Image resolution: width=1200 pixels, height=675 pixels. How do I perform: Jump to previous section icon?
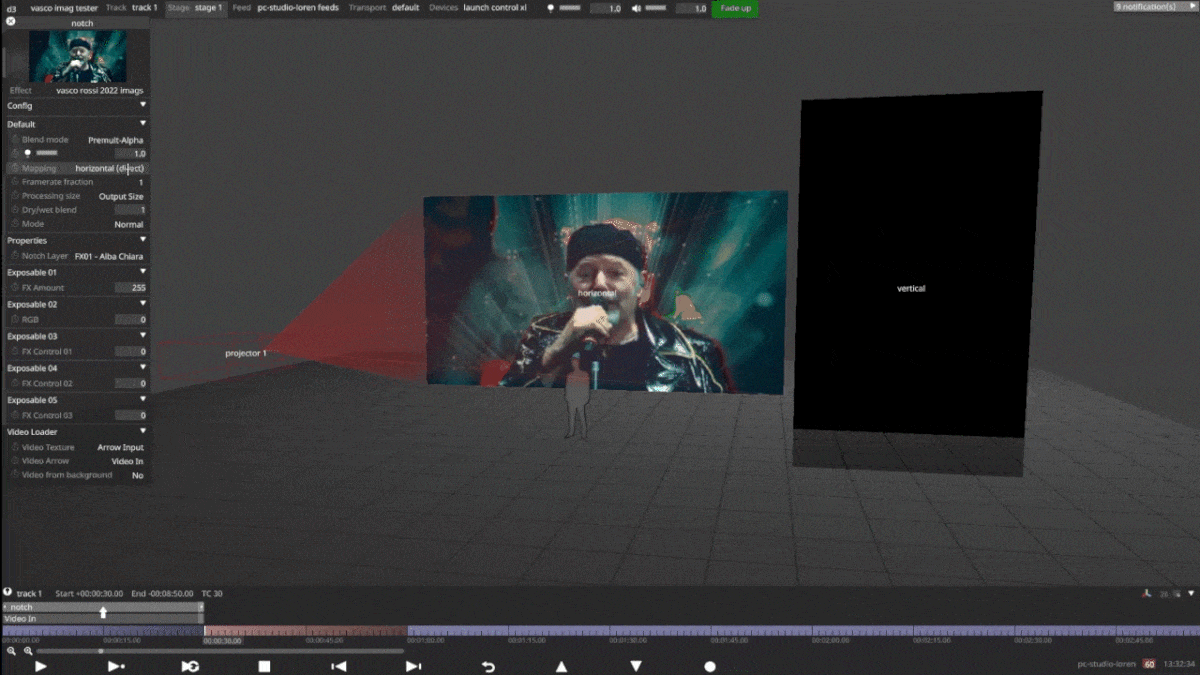[339, 666]
